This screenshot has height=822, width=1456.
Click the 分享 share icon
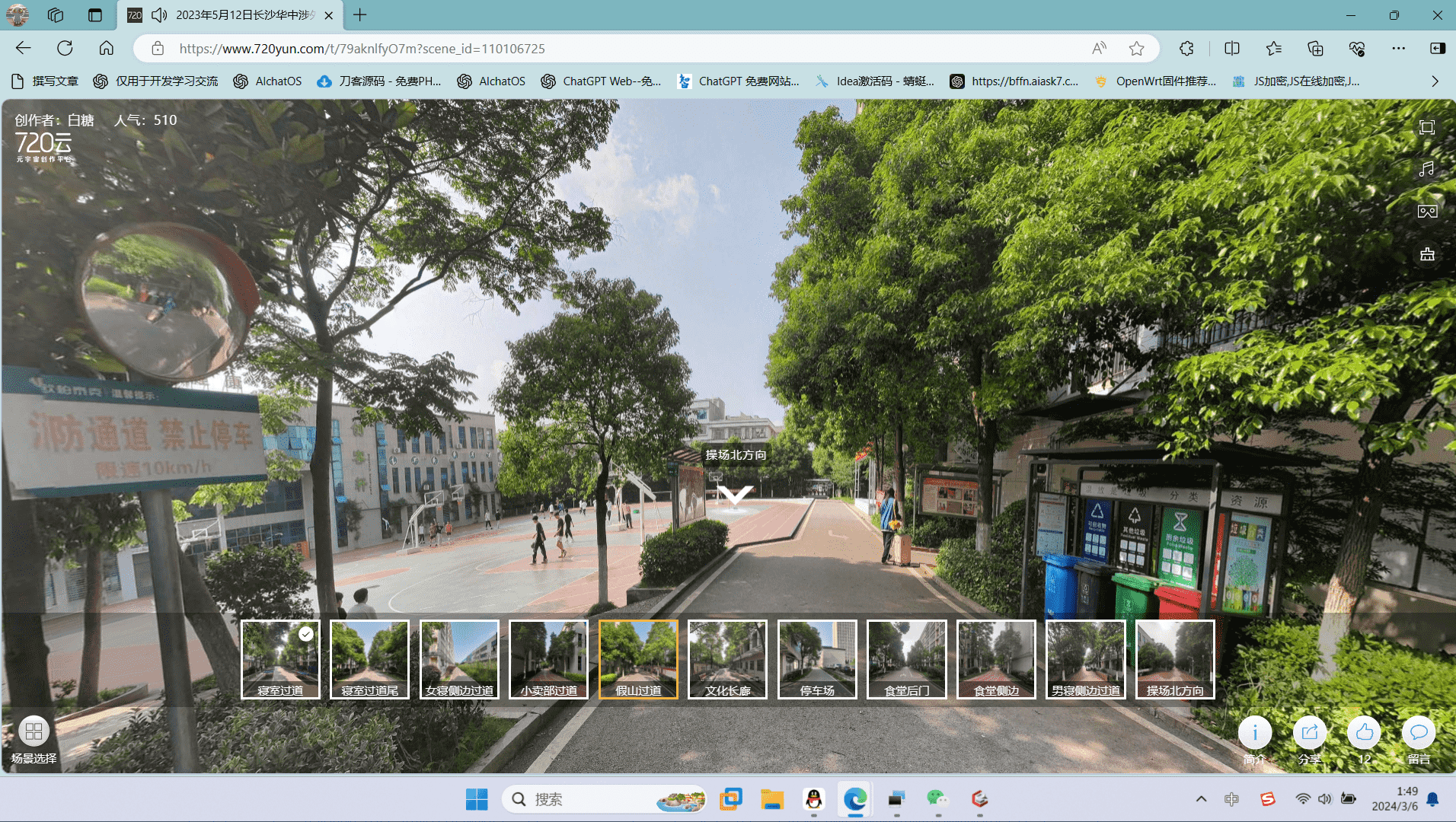pyautogui.click(x=1309, y=733)
